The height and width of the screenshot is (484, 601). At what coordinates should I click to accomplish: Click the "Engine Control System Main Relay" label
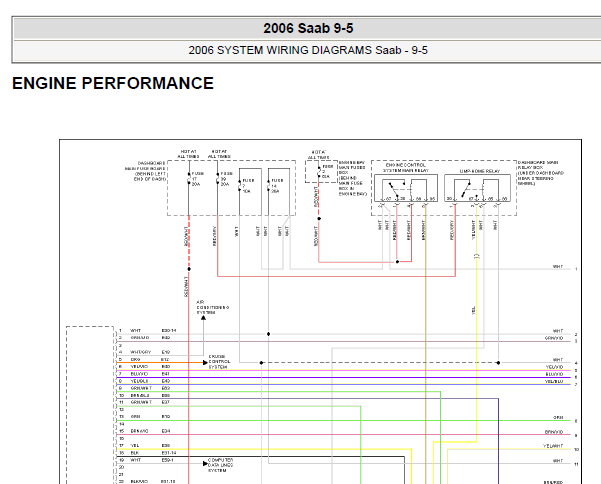406,167
